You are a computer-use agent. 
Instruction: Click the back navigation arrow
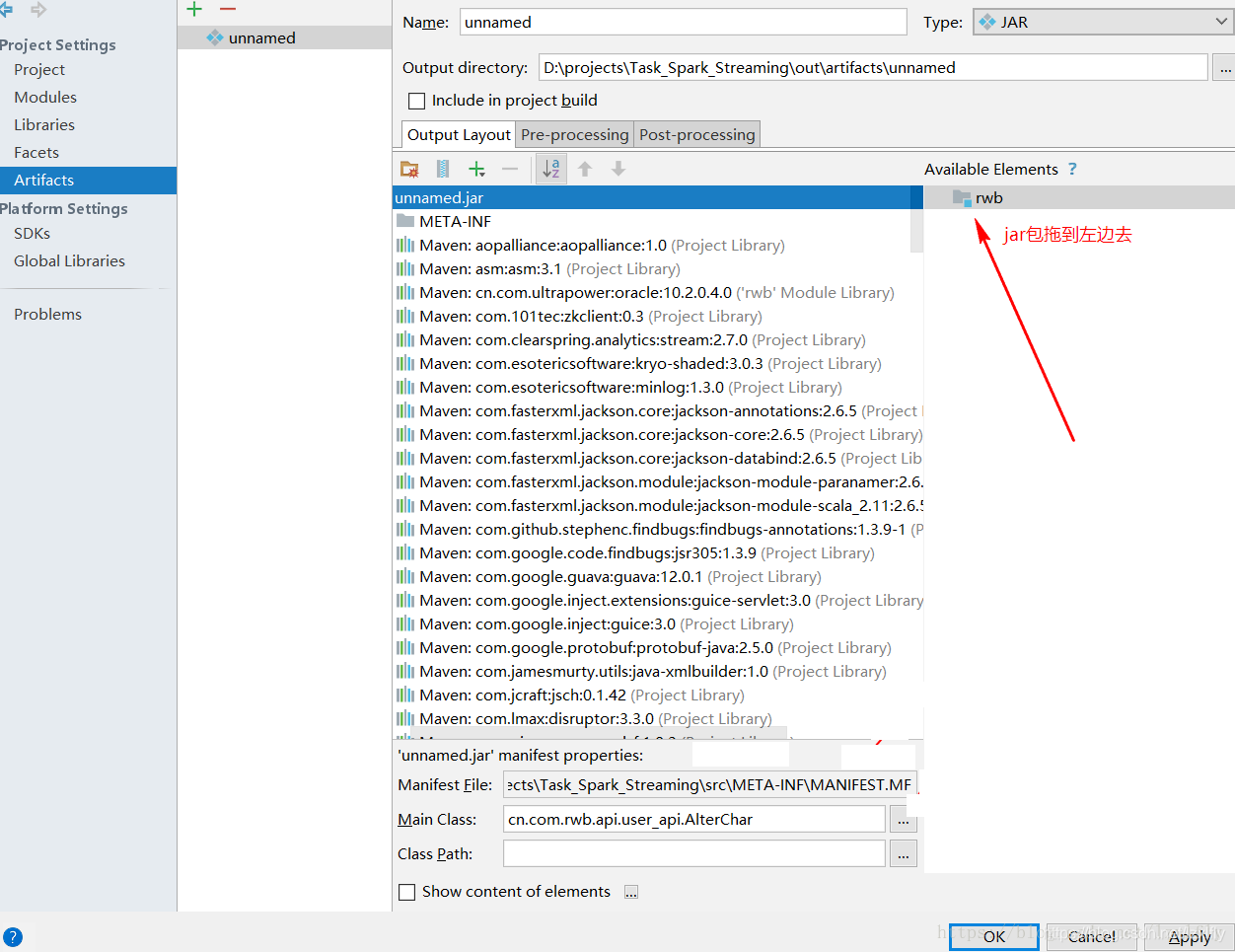6,10
